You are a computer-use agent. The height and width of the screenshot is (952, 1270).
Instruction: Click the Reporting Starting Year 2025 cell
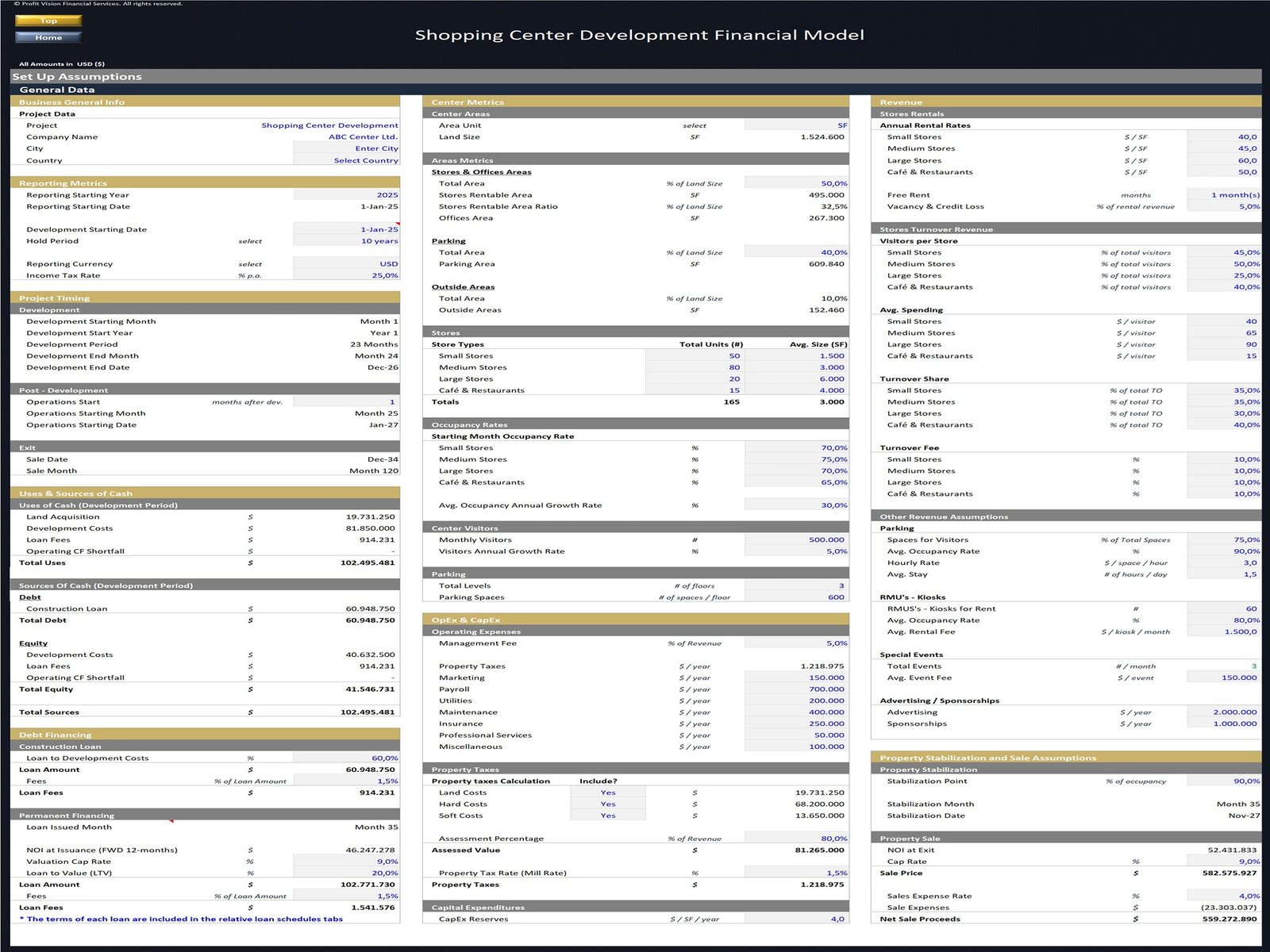(x=346, y=195)
